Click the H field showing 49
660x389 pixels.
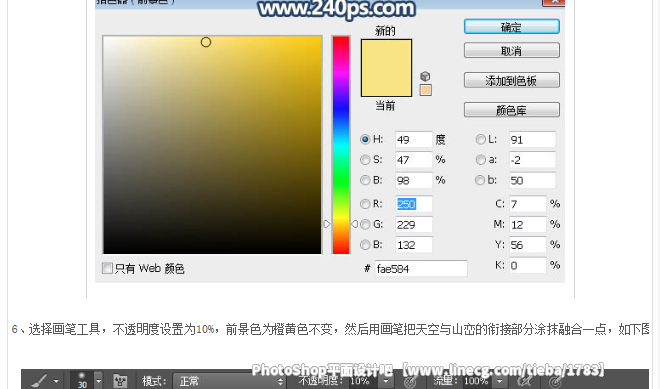[414, 139]
